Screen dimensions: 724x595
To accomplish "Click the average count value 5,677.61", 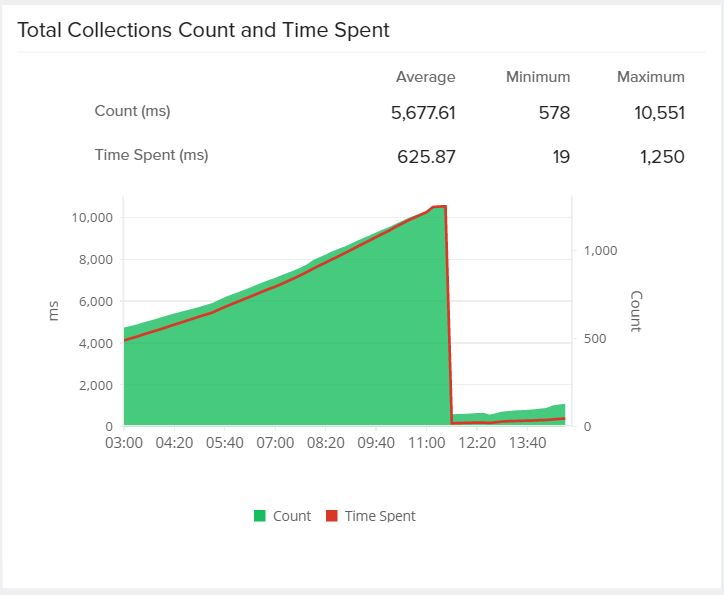I will pyautogui.click(x=423, y=113).
